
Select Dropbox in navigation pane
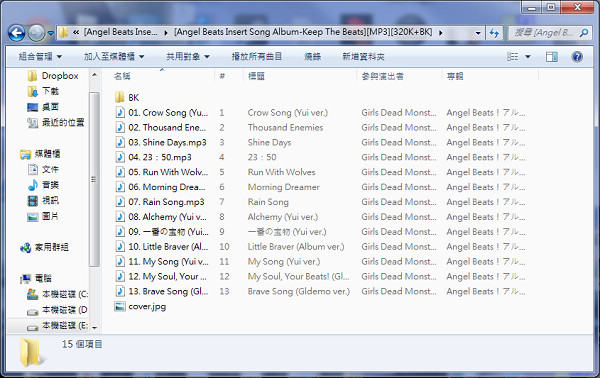(53, 76)
